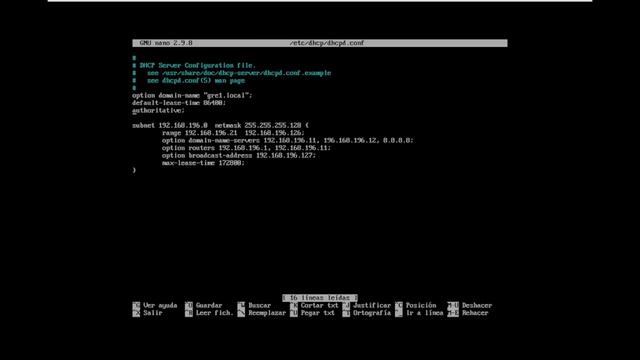Click the 'option domain-name' line
640x360 pixels.
[x=192, y=95]
